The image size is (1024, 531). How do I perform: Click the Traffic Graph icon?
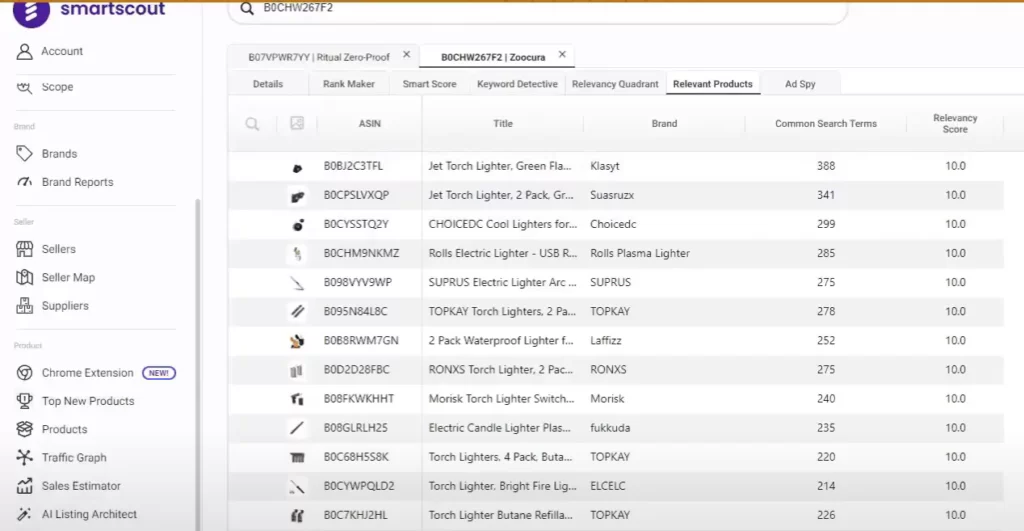[x=24, y=458]
